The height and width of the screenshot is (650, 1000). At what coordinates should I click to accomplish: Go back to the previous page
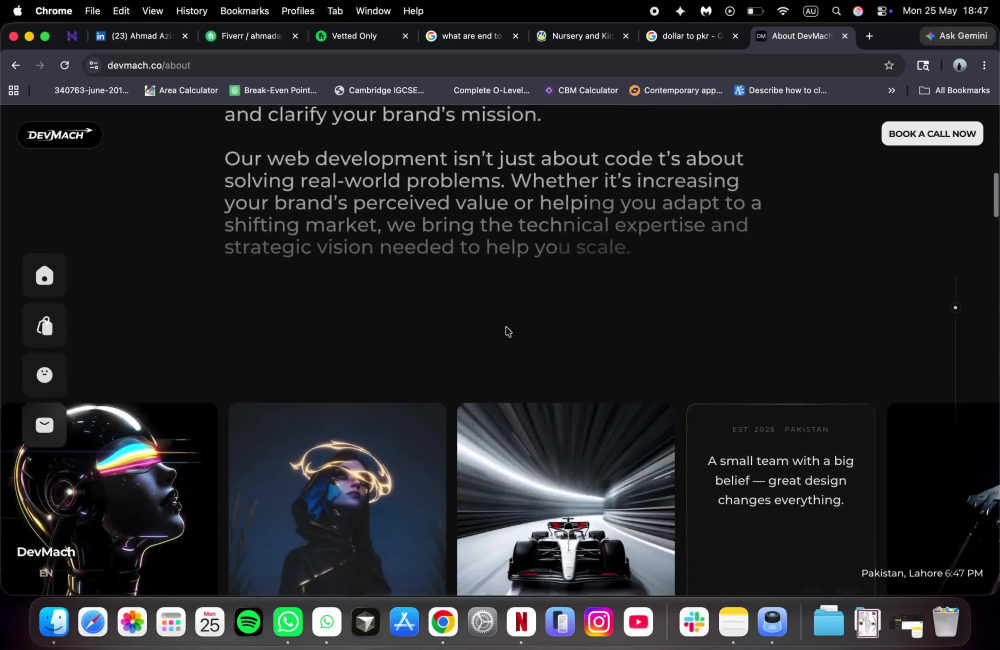tap(16, 65)
